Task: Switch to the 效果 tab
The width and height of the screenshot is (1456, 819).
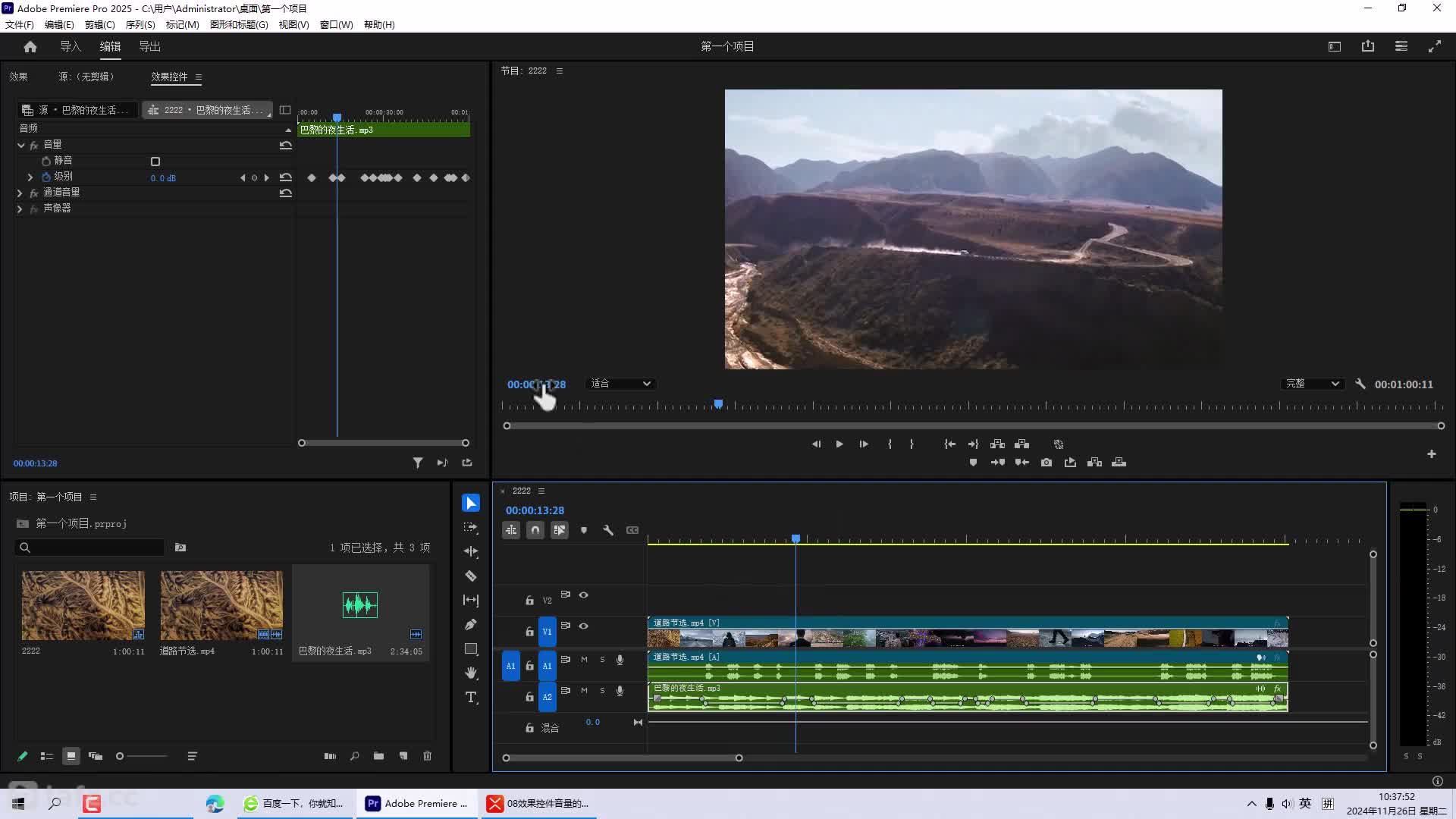Action: [x=18, y=77]
